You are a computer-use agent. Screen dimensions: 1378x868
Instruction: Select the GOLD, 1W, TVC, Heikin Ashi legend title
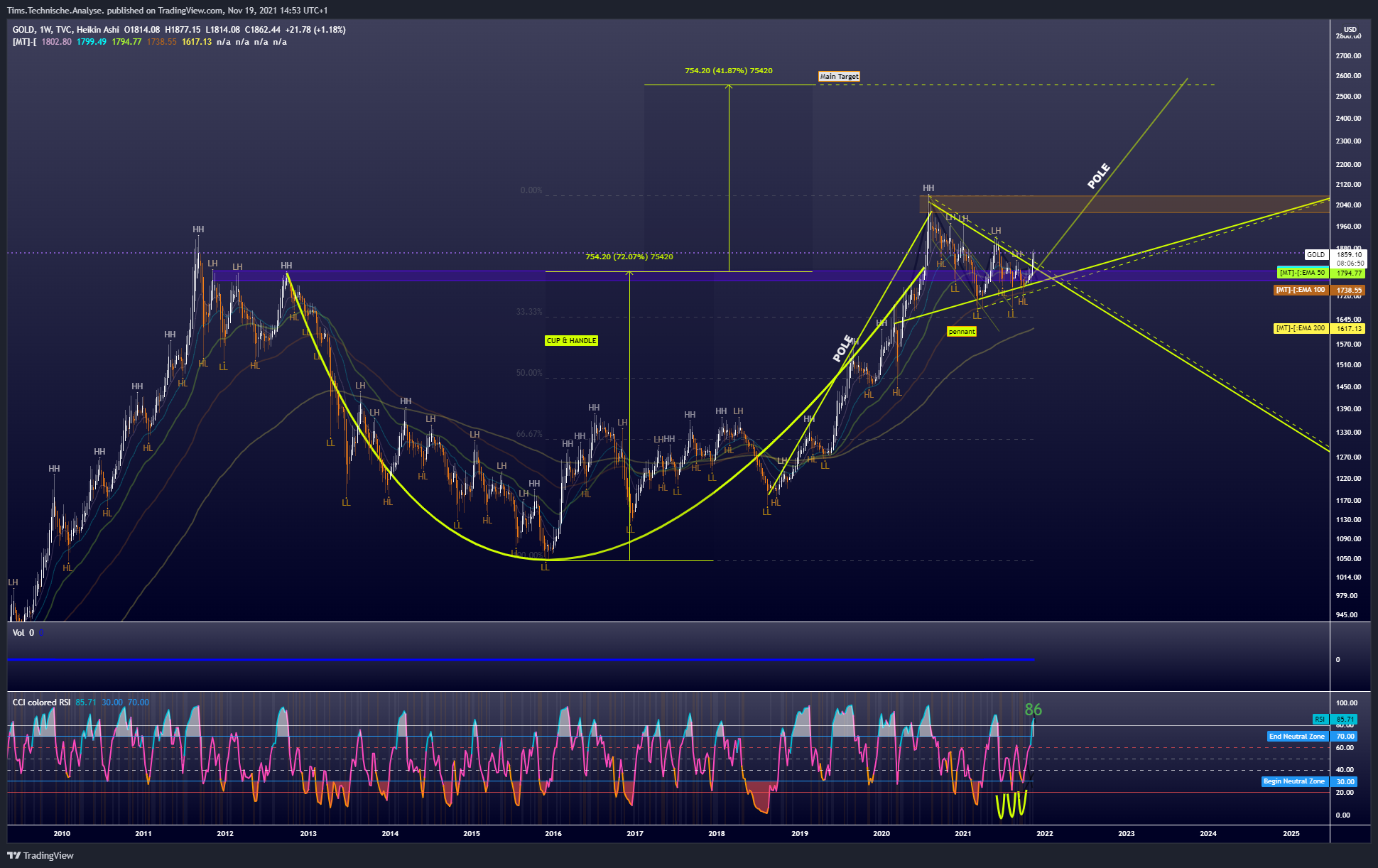(65, 30)
